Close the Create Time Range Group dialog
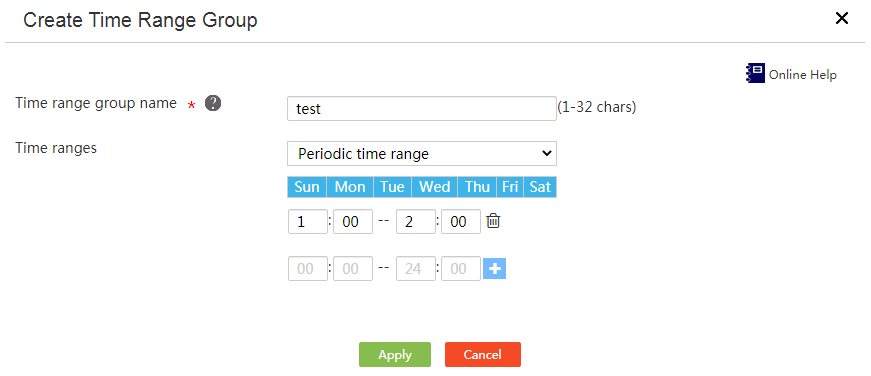Screen dimensions: 871x376 [x=842, y=18]
